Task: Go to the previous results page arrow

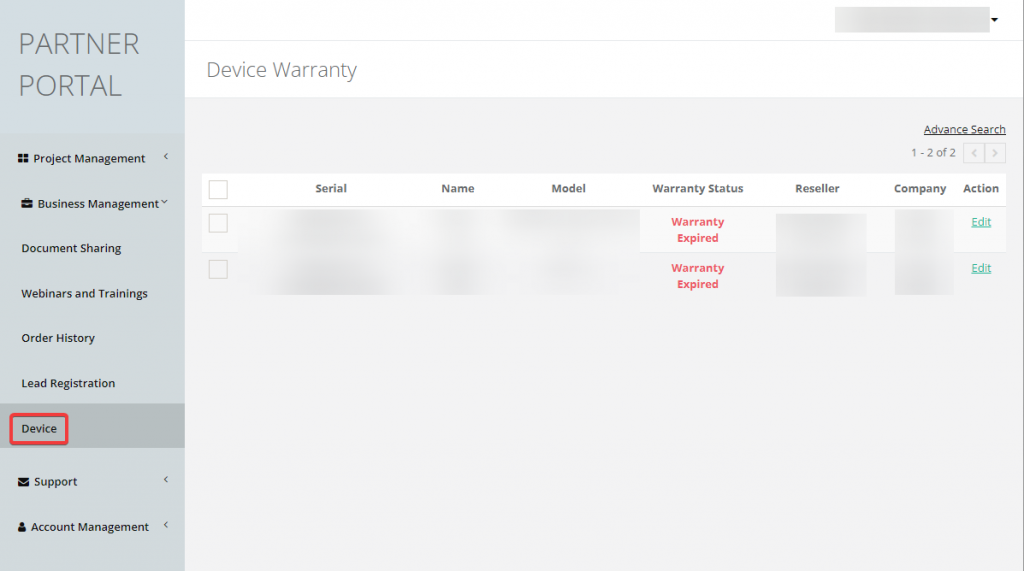Action: (974, 153)
